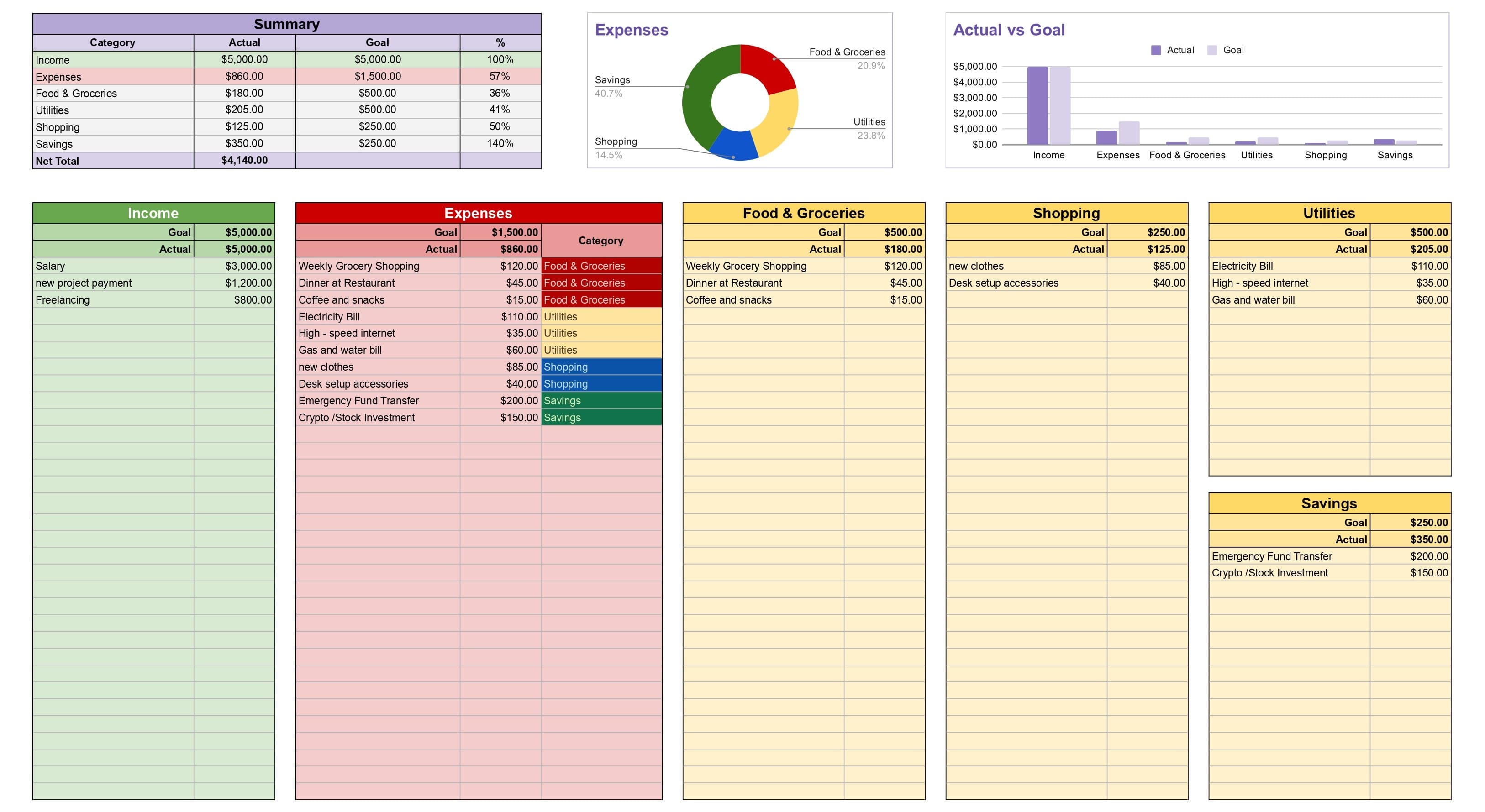
Task: Select the Savings 140% summary cell
Action: 500,143
